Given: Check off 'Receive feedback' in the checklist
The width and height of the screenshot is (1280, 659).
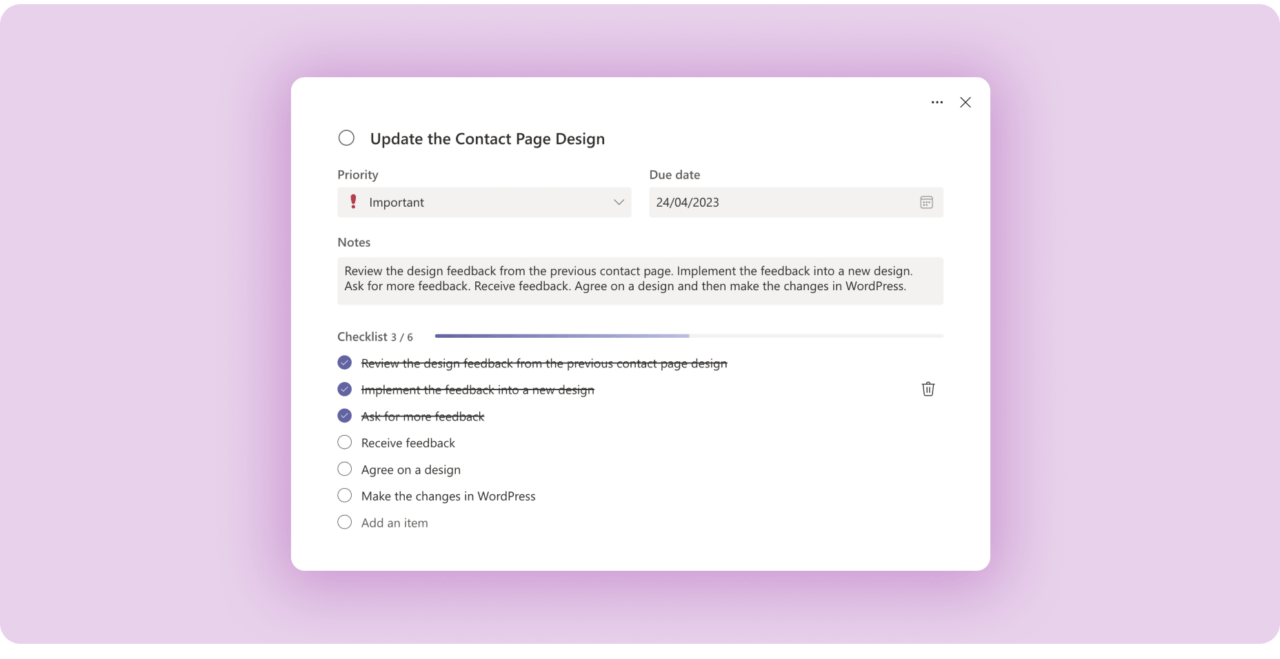Looking at the screenshot, I should tap(344, 441).
